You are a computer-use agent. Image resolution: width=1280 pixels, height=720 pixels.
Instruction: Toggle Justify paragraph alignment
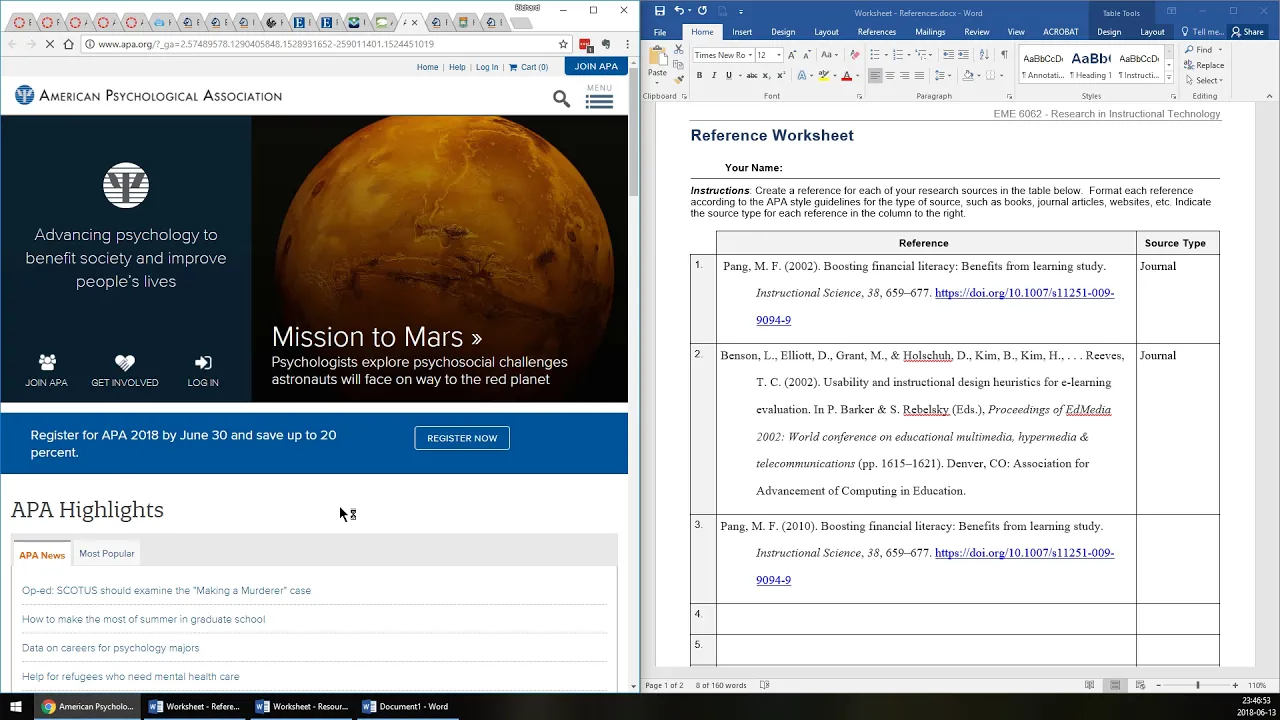[919, 76]
